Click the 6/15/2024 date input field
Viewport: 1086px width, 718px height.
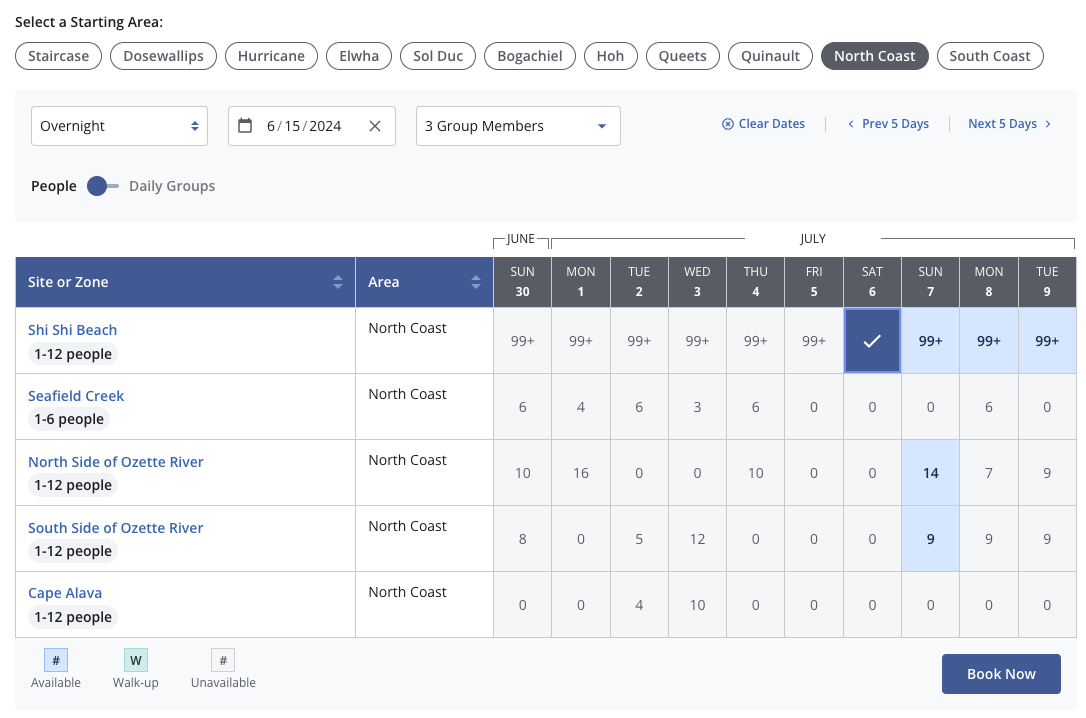coord(304,126)
